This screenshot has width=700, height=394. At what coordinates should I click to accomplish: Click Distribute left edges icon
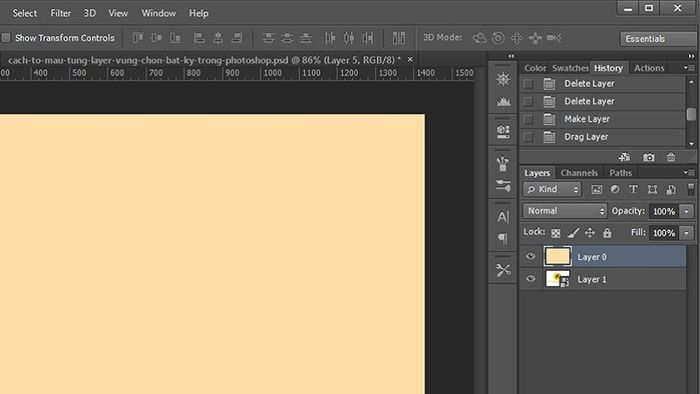pos(330,38)
